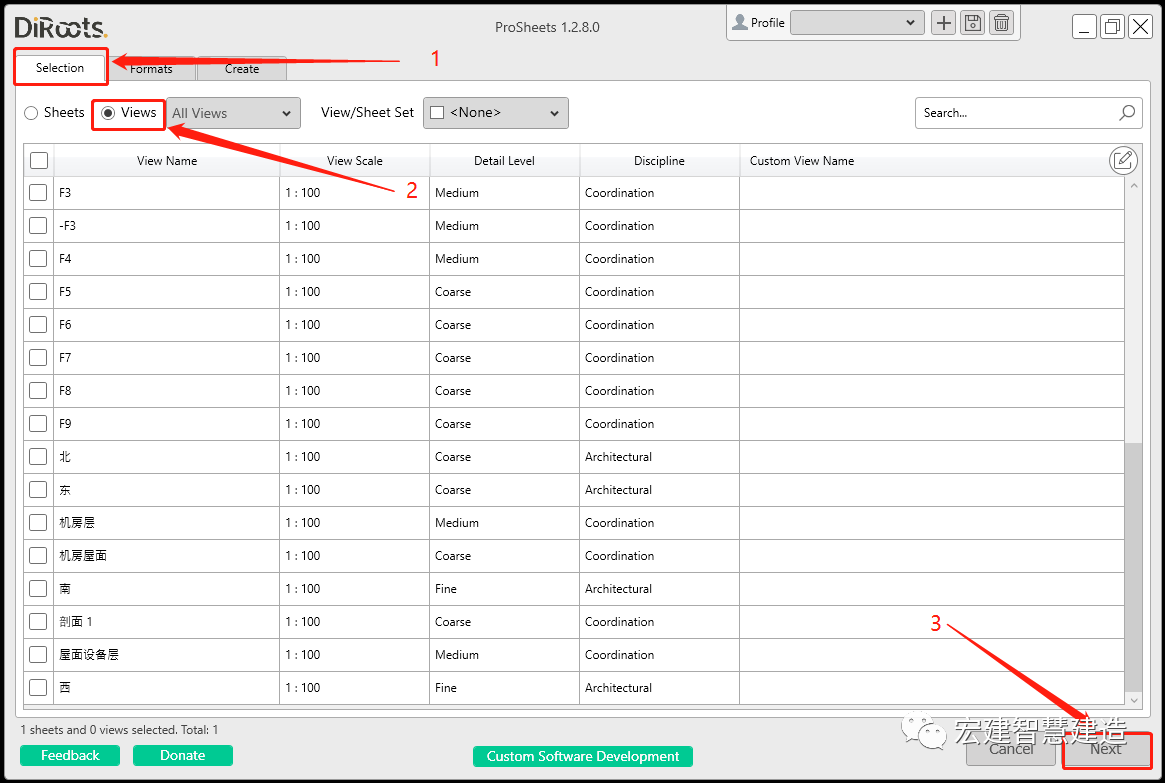Click the vertical scrollbar thumb
Screen dimensions: 1165x783
click(x=1133, y=566)
